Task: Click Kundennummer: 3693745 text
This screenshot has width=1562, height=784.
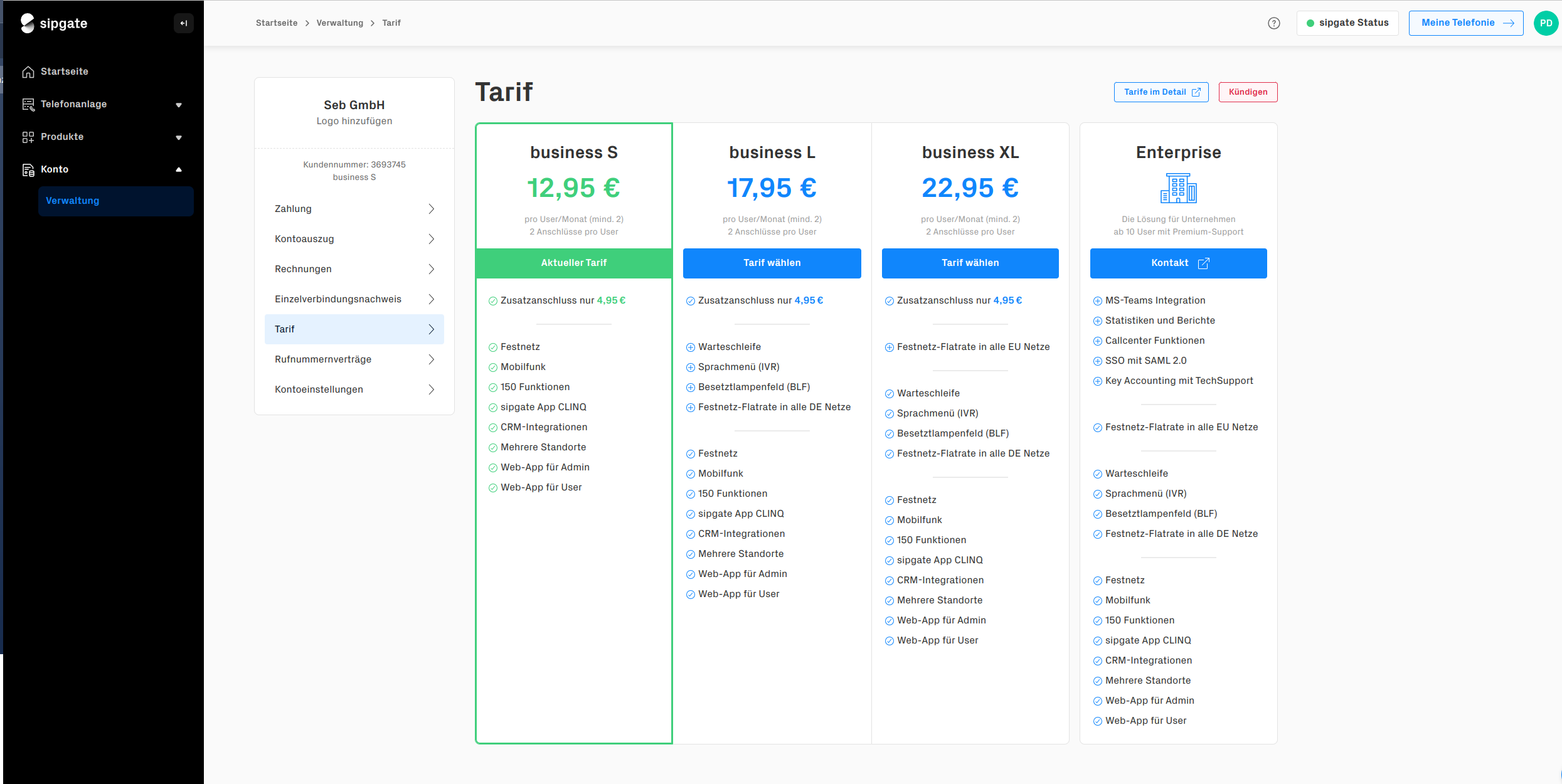Action: tap(354, 165)
